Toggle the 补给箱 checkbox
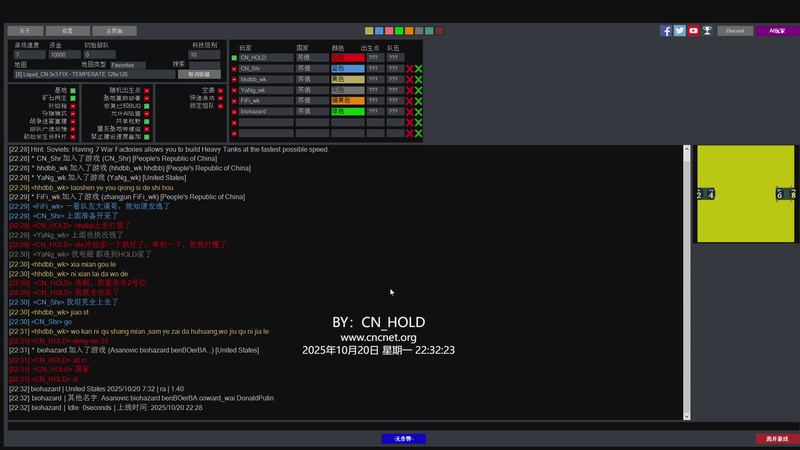The image size is (800, 450). coord(73,106)
